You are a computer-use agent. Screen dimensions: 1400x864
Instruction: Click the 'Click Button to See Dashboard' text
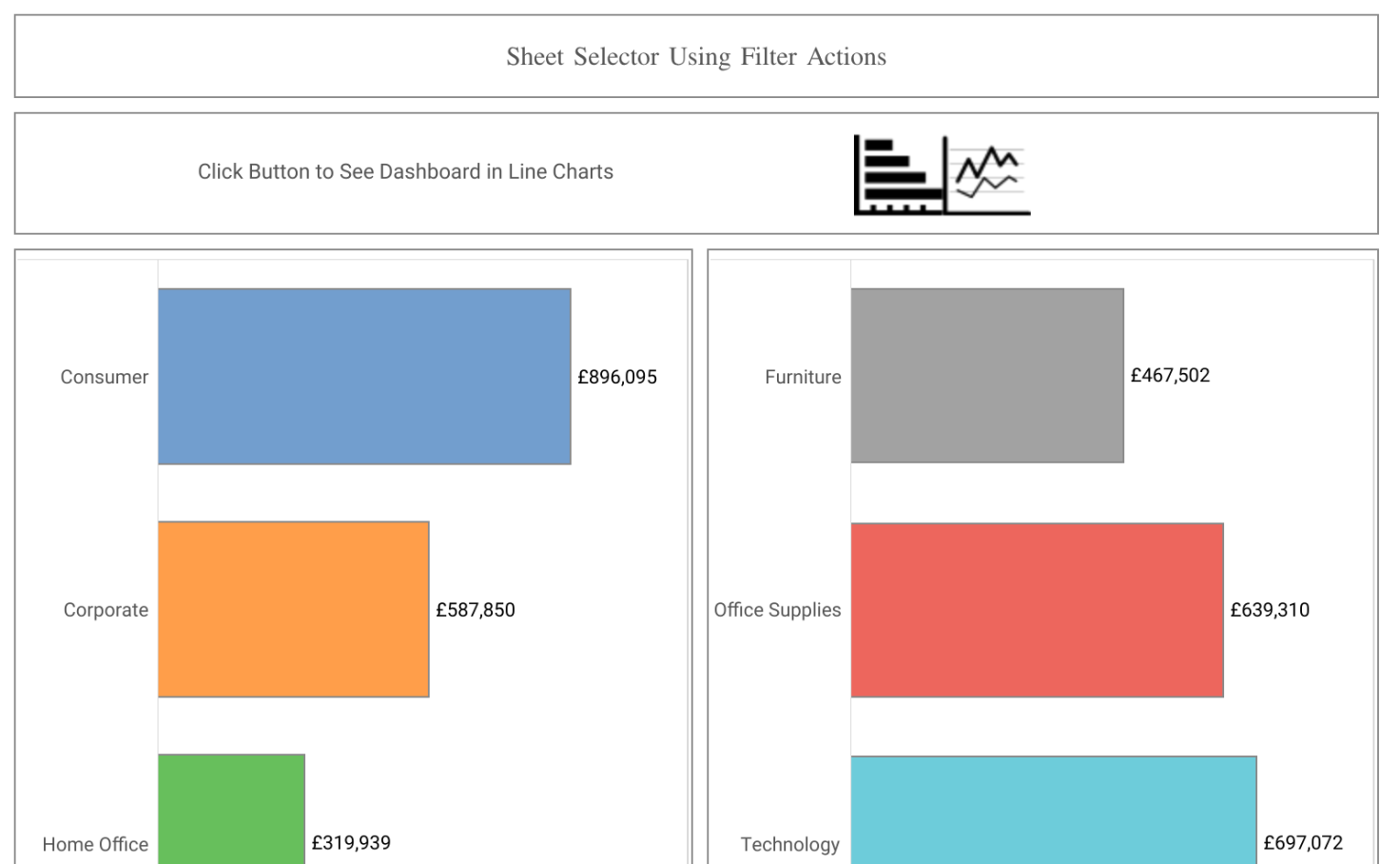pos(405,171)
